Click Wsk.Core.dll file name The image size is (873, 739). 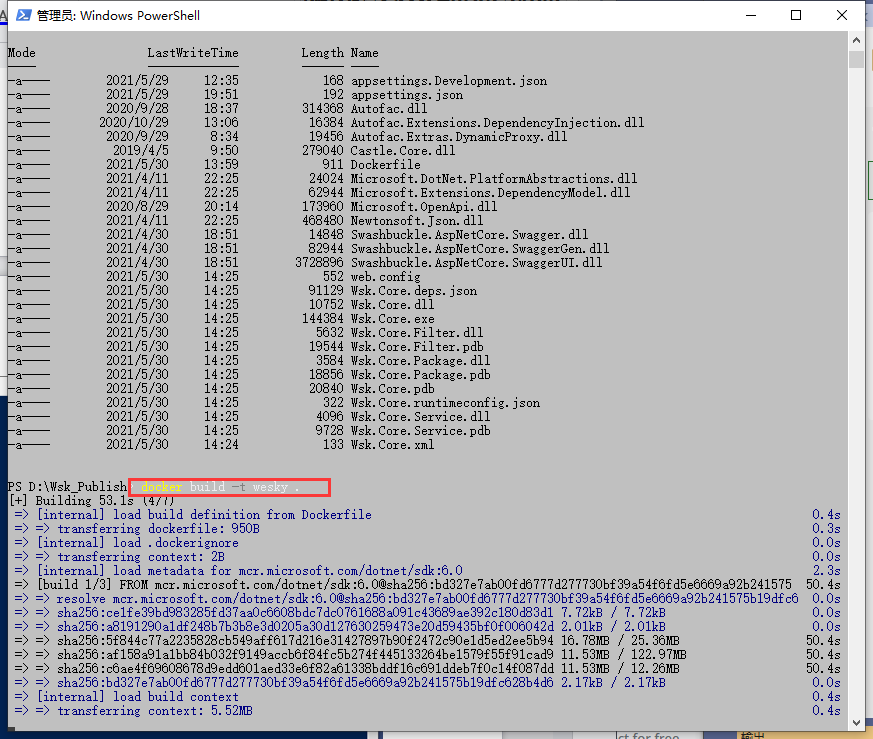point(393,305)
